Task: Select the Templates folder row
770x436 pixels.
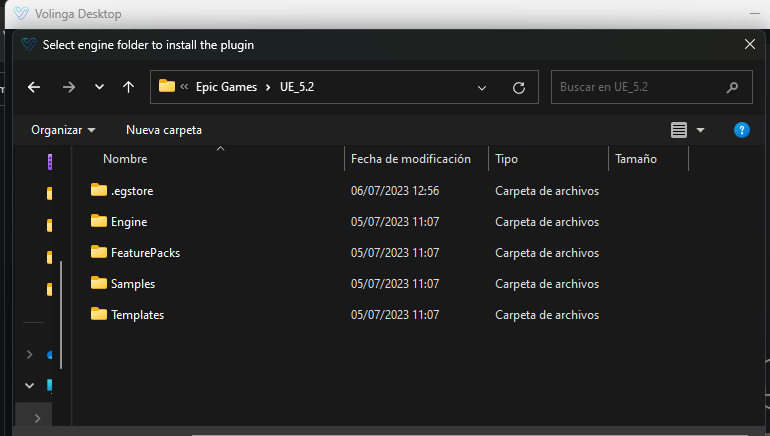Action: click(x=137, y=315)
